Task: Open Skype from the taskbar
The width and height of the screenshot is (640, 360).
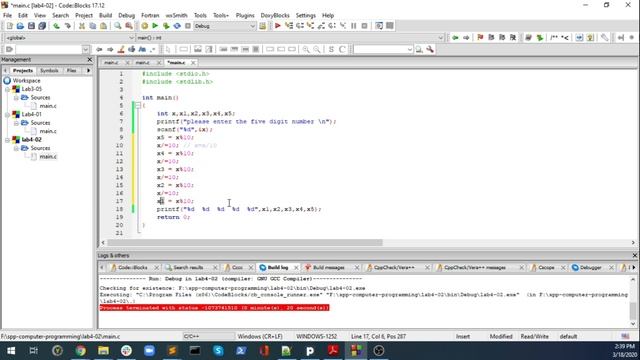Action: 218,351
